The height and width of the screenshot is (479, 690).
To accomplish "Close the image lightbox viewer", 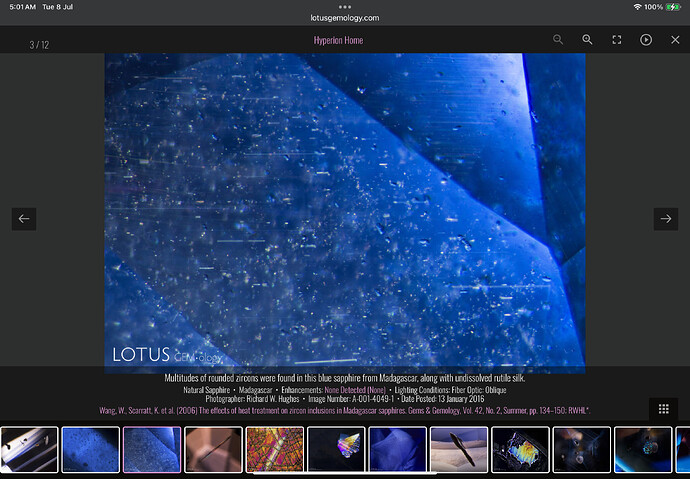I will coord(675,40).
